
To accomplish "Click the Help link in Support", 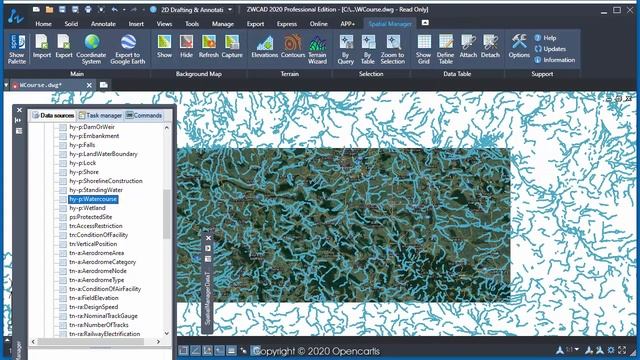I will pyautogui.click(x=545, y=38).
